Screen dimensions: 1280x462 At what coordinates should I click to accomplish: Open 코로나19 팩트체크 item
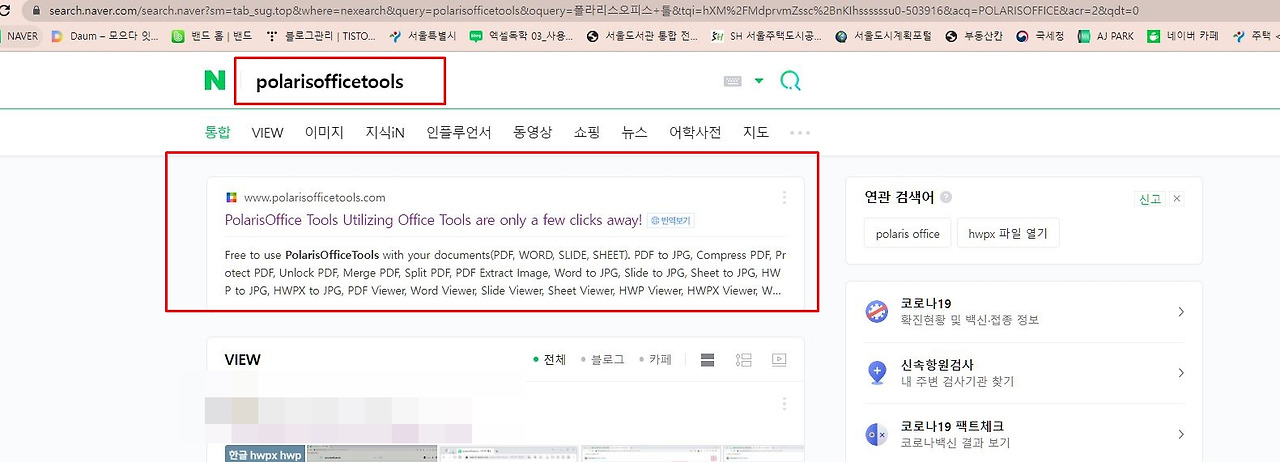1024,434
